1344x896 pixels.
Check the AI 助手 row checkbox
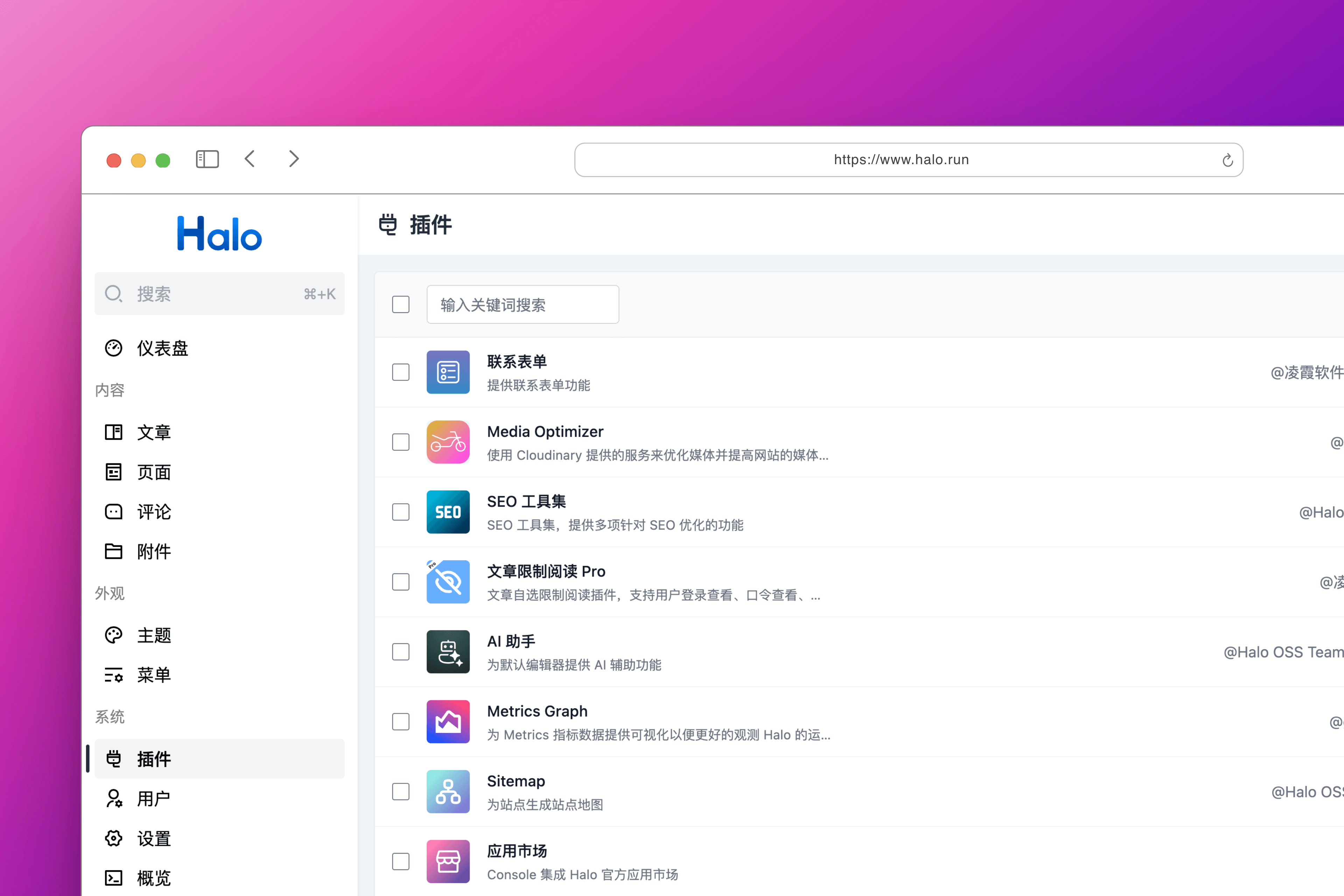click(x=400, y=651)
